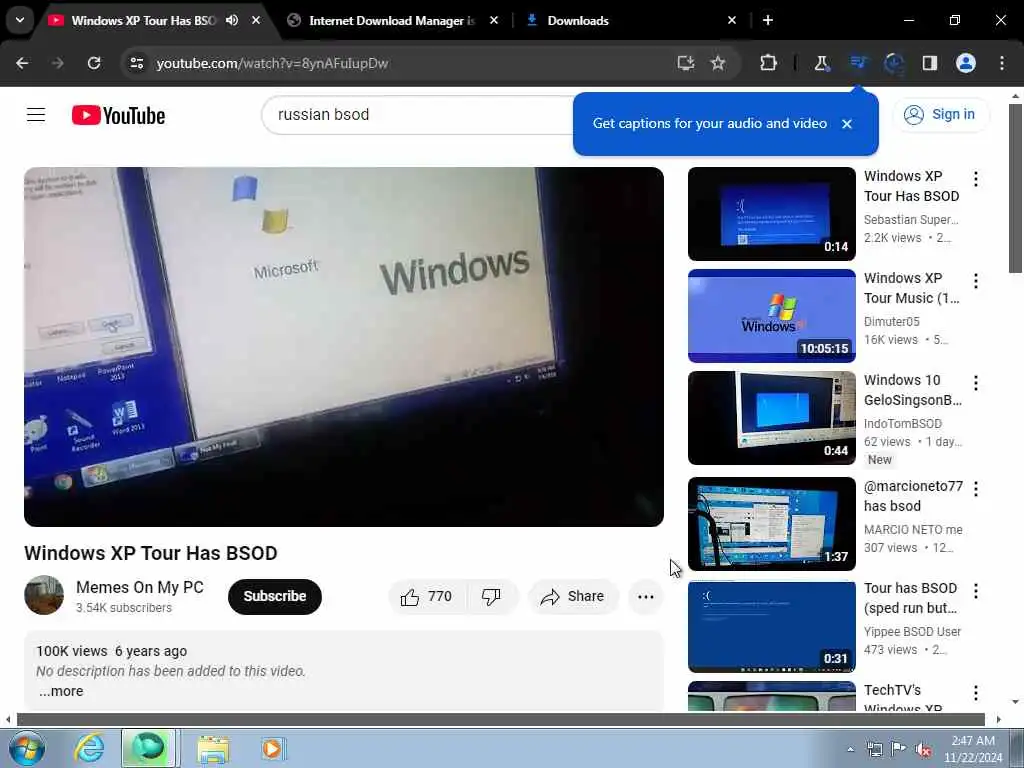The width and height of the screenshot is (1024, 768).
Task: Click the muted volume tray icon
Action: pyautogui.click(x=923, y=750)
